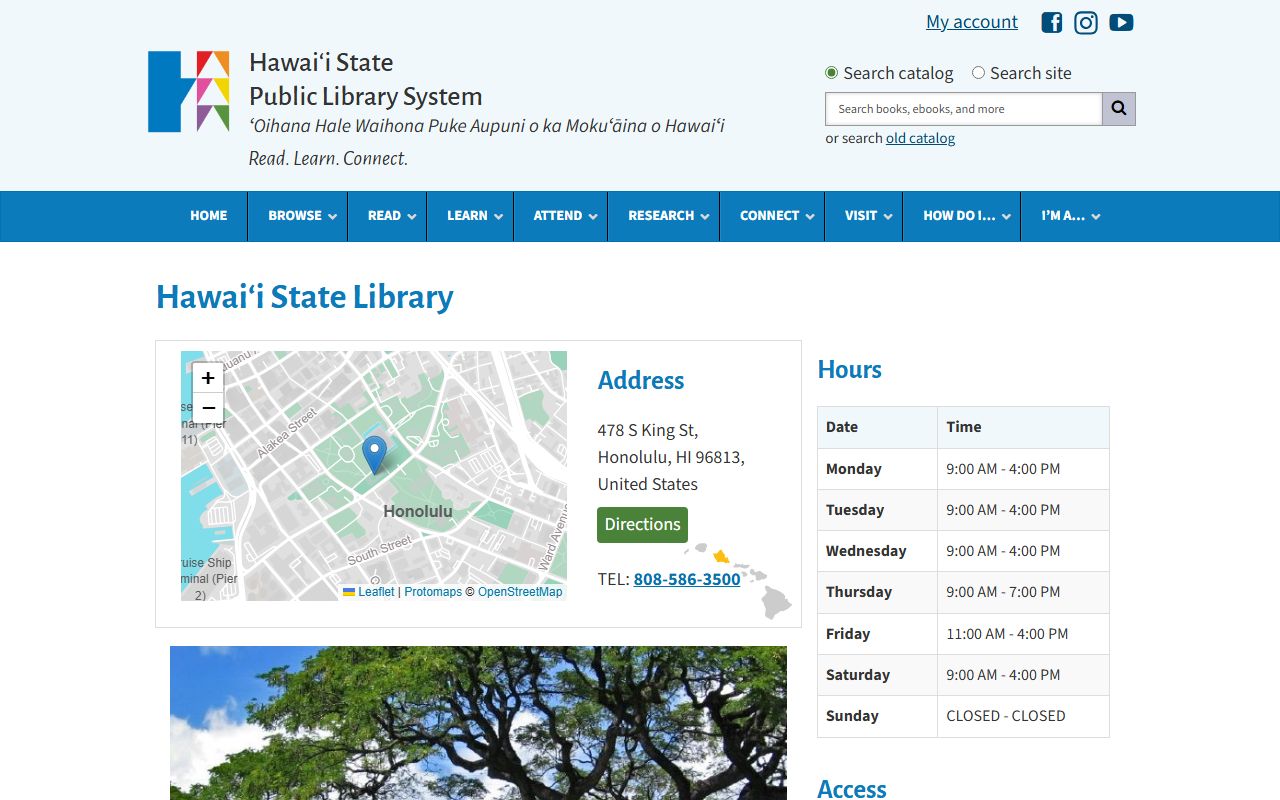Click the Hours heading
The image size is (1280, 800).
point(850,369)
